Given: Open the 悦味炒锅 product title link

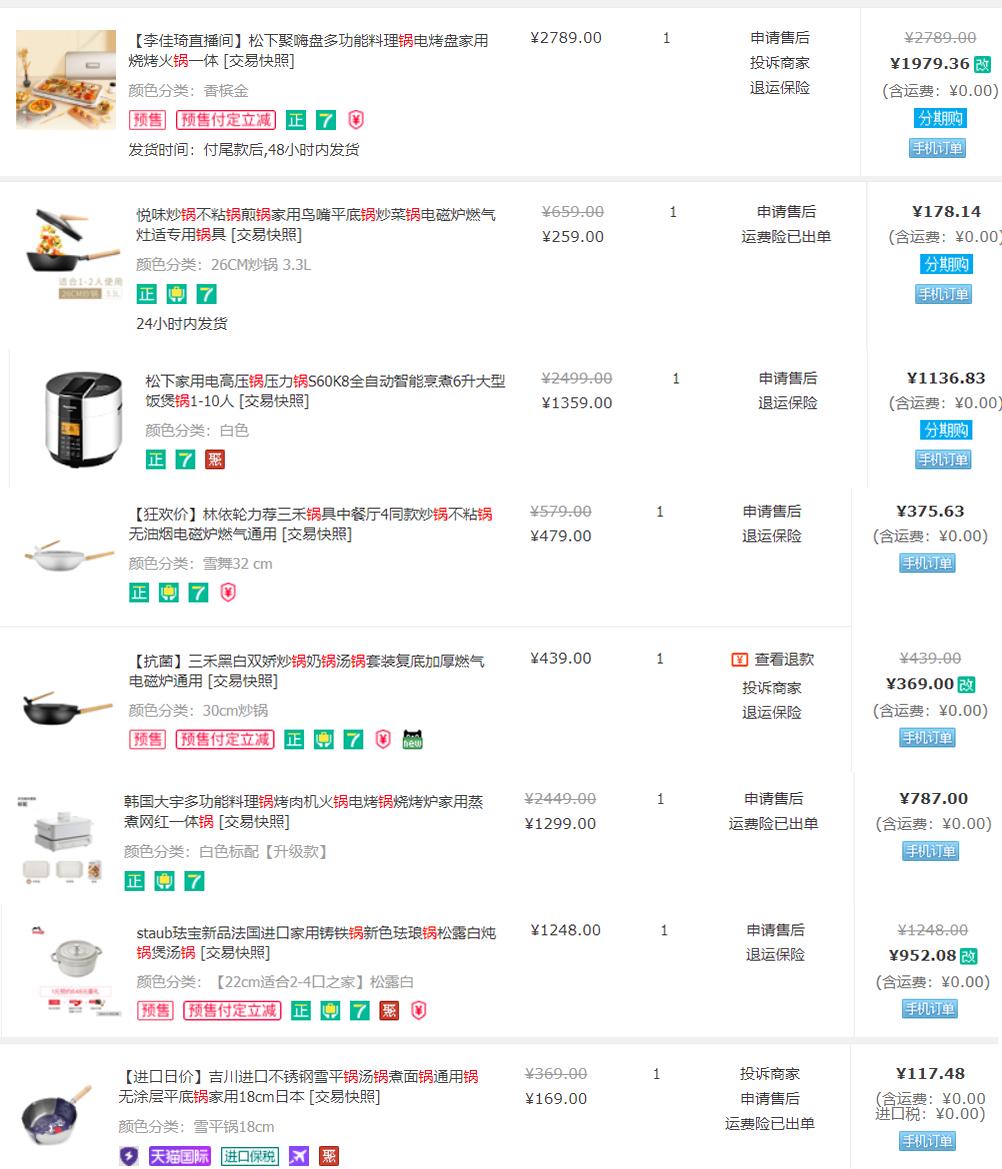Looking at the screenshot, I should tap(315, 224).
